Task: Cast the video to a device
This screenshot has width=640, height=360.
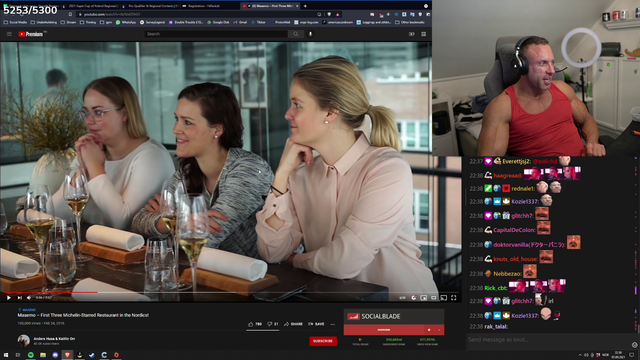Action: (444, 298)
